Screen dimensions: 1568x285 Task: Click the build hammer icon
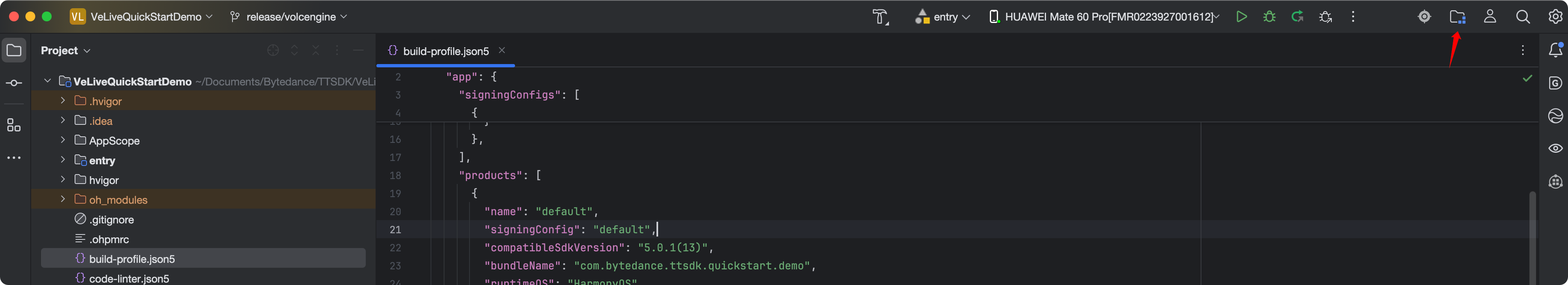tap(880, 17)
